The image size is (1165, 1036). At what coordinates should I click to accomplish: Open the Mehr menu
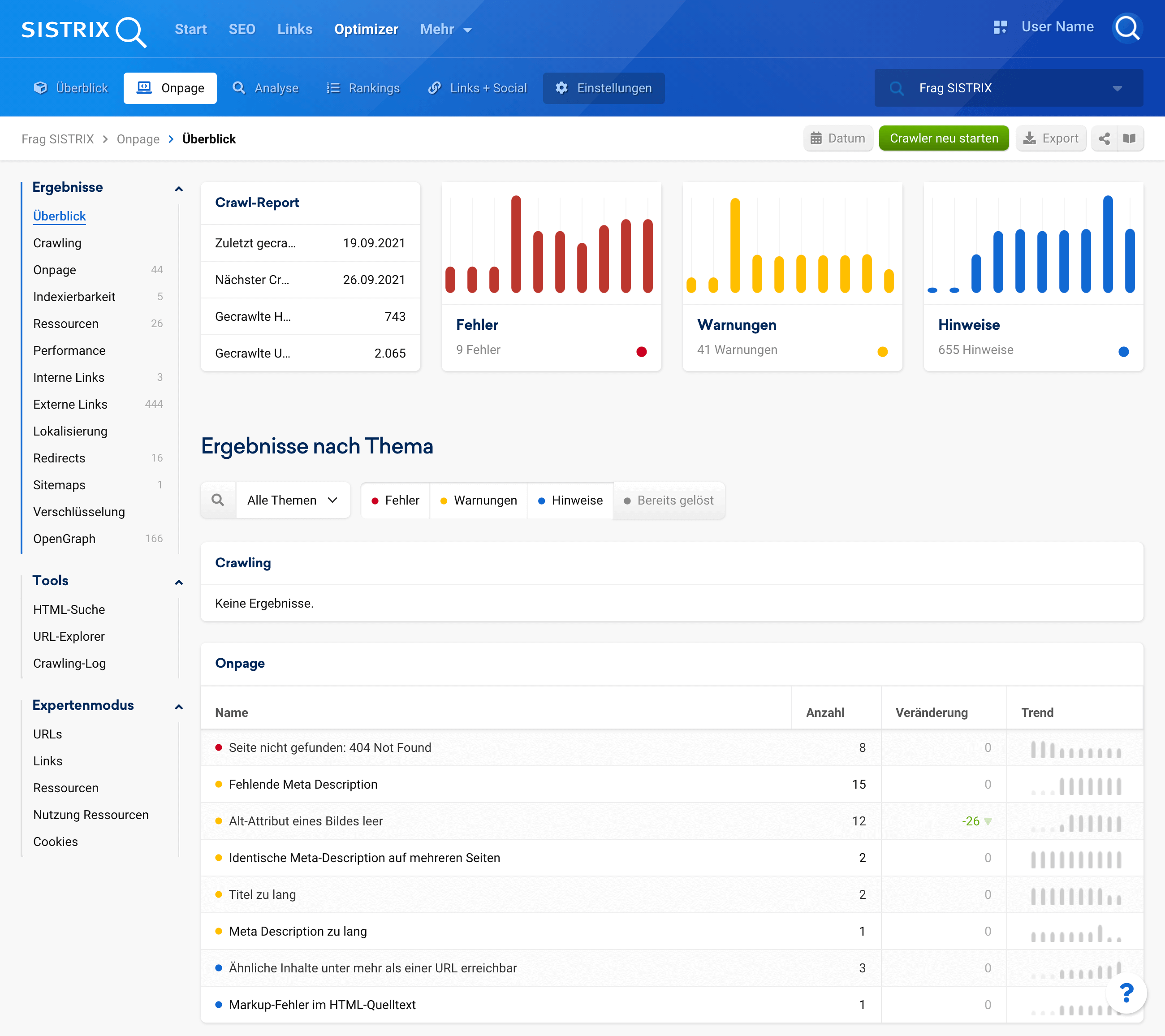coord(445,29)
